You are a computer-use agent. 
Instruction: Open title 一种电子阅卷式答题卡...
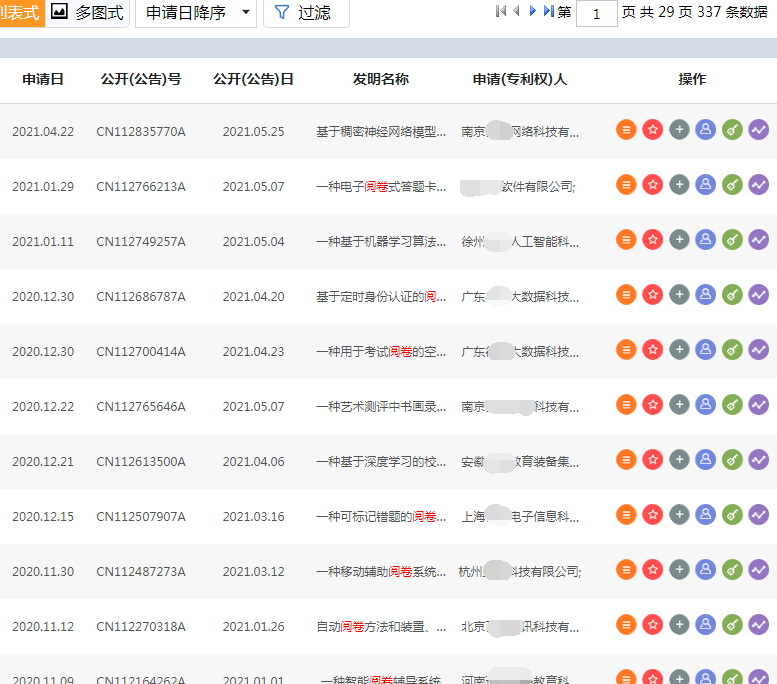(381, 187)
